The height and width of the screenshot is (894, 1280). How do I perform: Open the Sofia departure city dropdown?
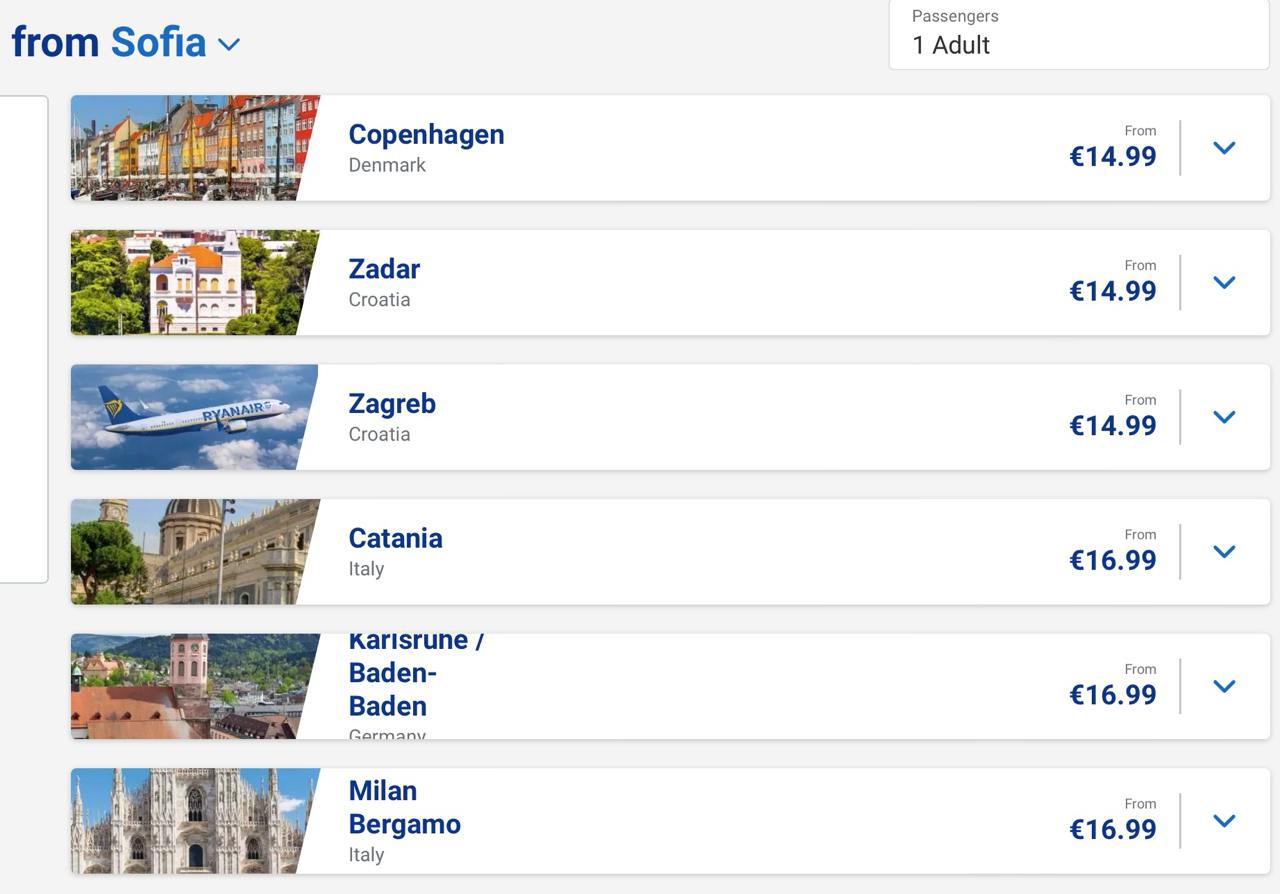click(228, 44)
